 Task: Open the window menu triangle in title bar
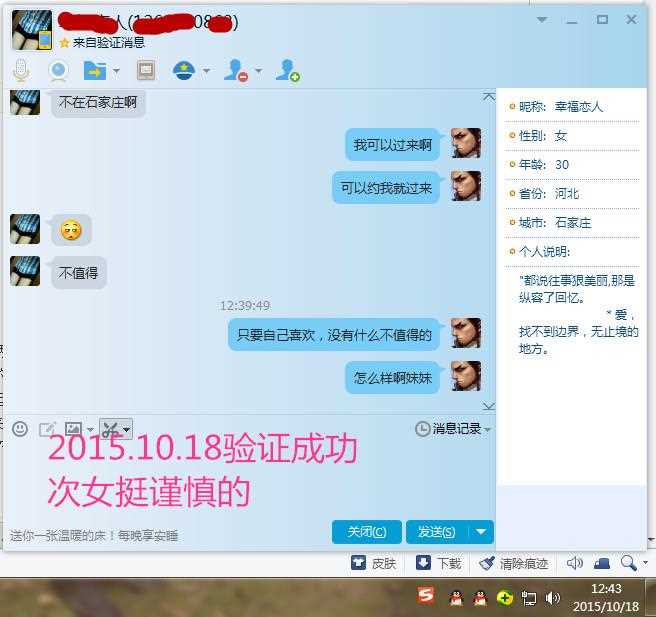[542, 19]
